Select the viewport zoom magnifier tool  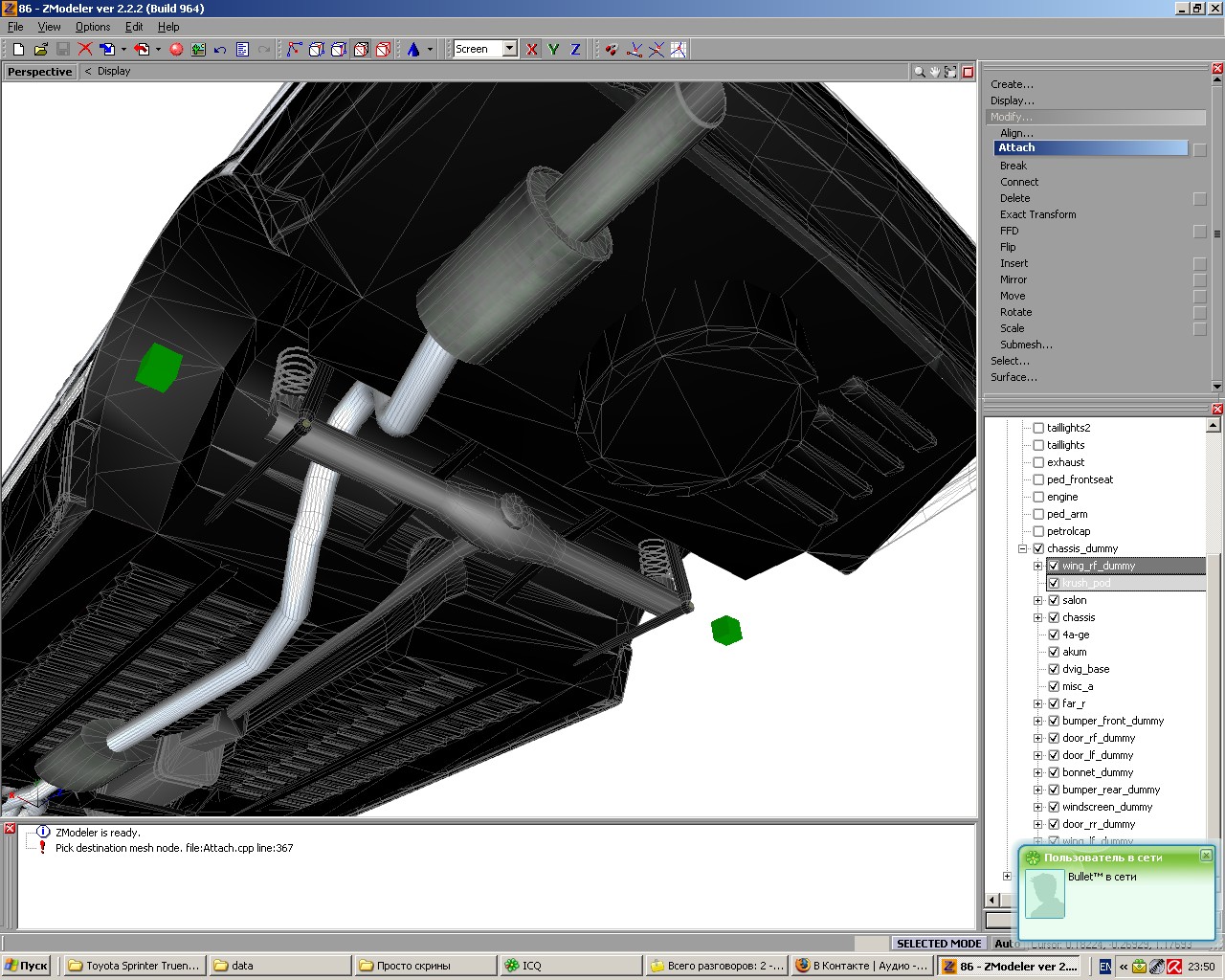pos(919,72)
